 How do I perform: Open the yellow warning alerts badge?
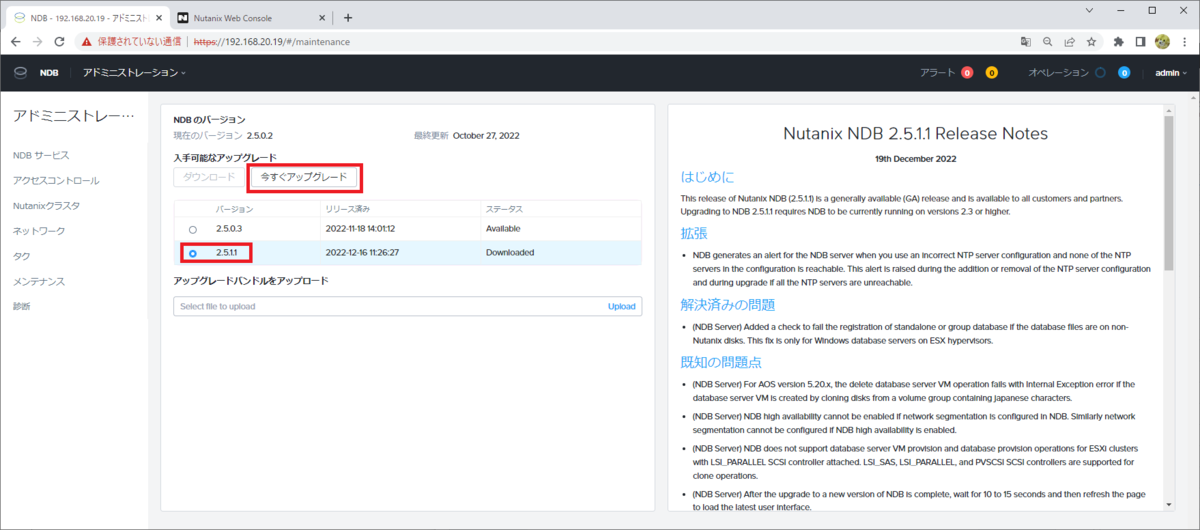pyautogui.click(x=992, y=73)
